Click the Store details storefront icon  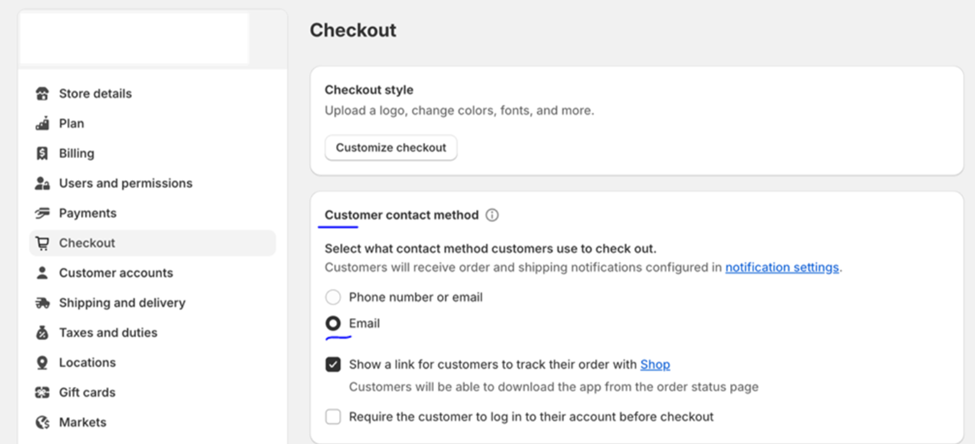coord(42,94)
